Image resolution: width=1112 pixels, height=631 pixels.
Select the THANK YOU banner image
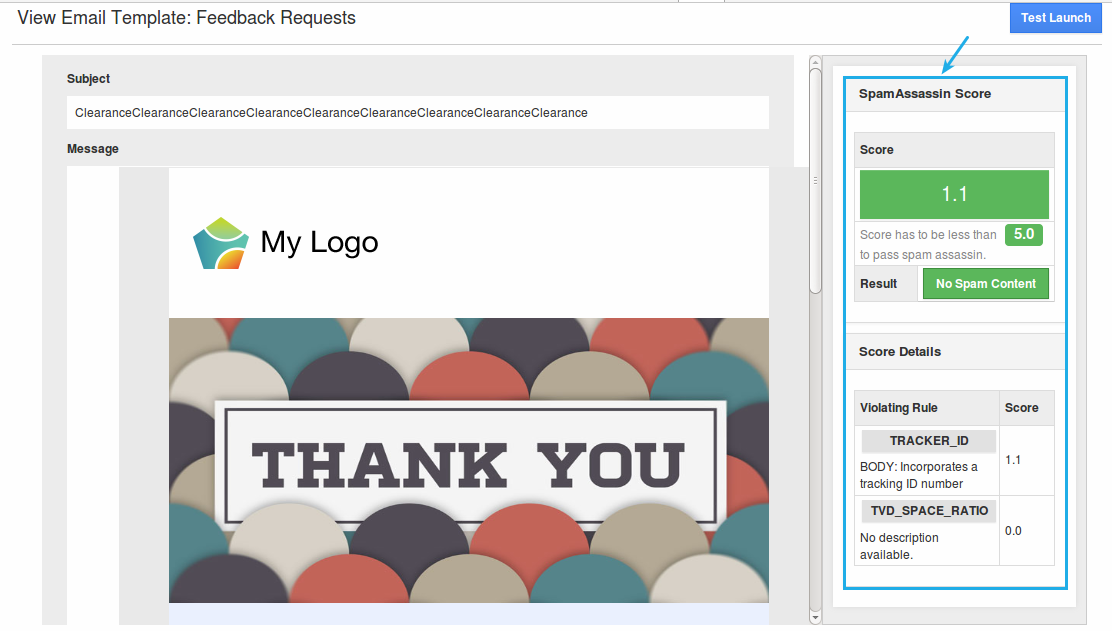[x=469, y=461]
